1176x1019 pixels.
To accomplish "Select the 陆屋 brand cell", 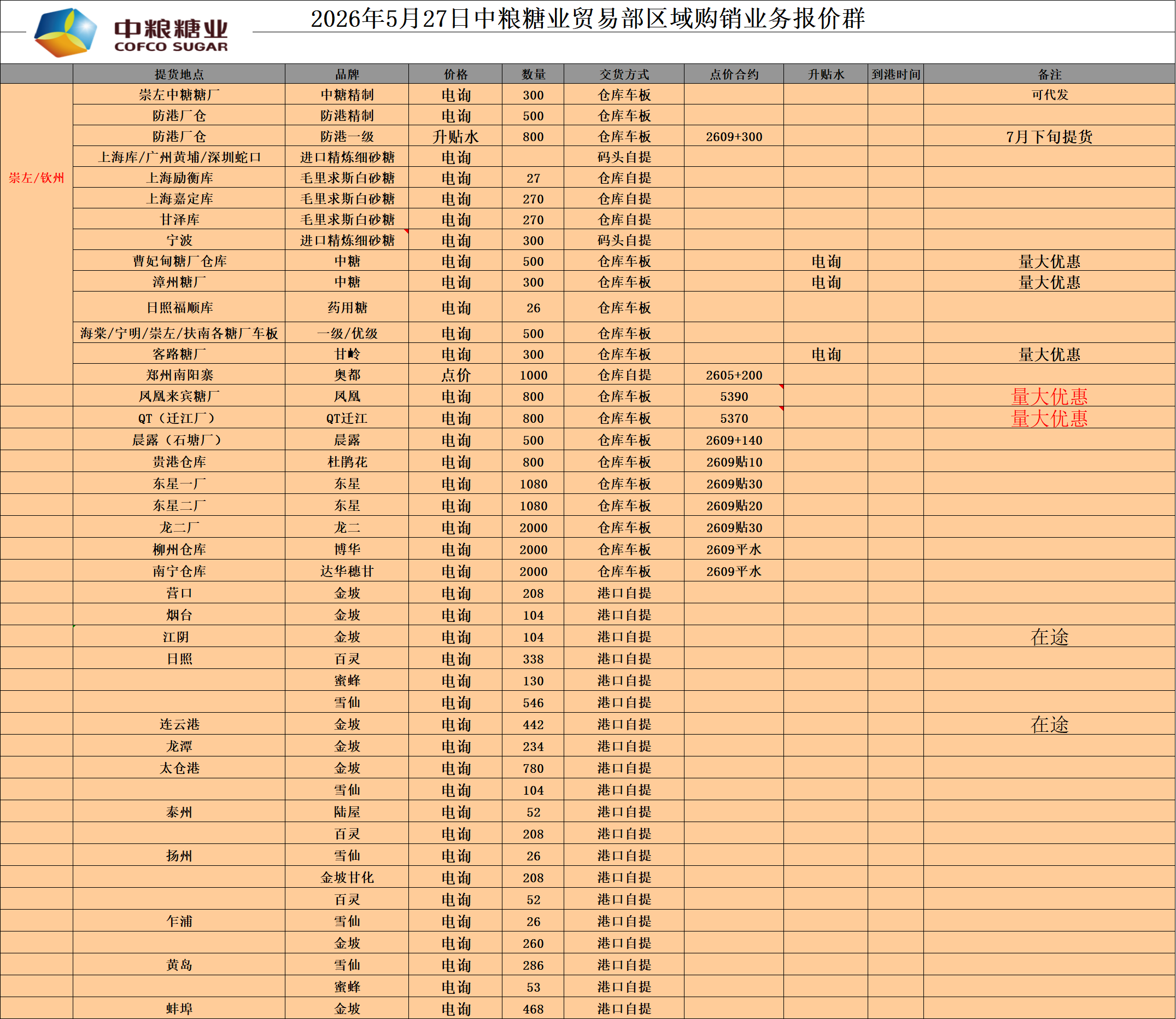I will [x=347, y=812].
